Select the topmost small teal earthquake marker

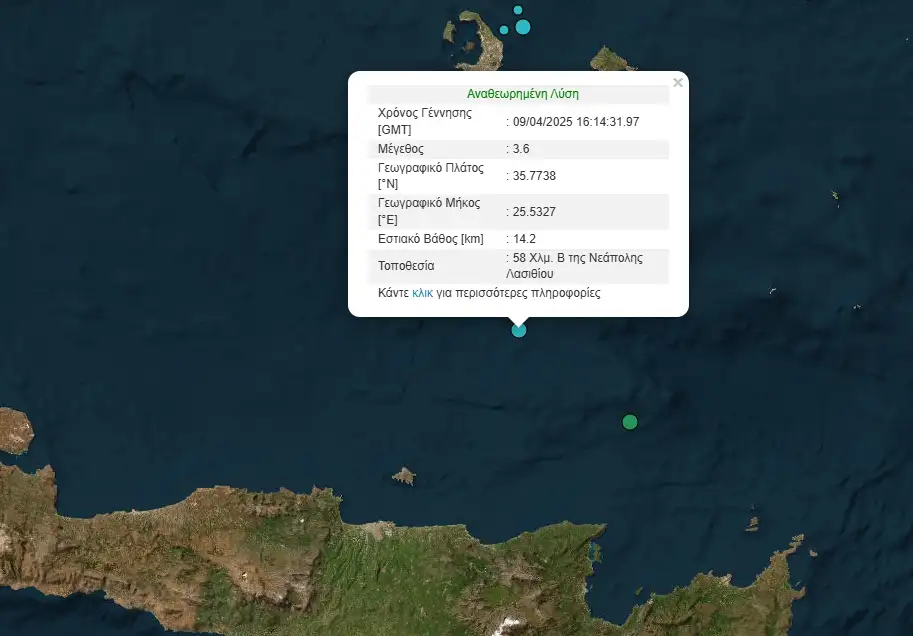tap(518, 10)
